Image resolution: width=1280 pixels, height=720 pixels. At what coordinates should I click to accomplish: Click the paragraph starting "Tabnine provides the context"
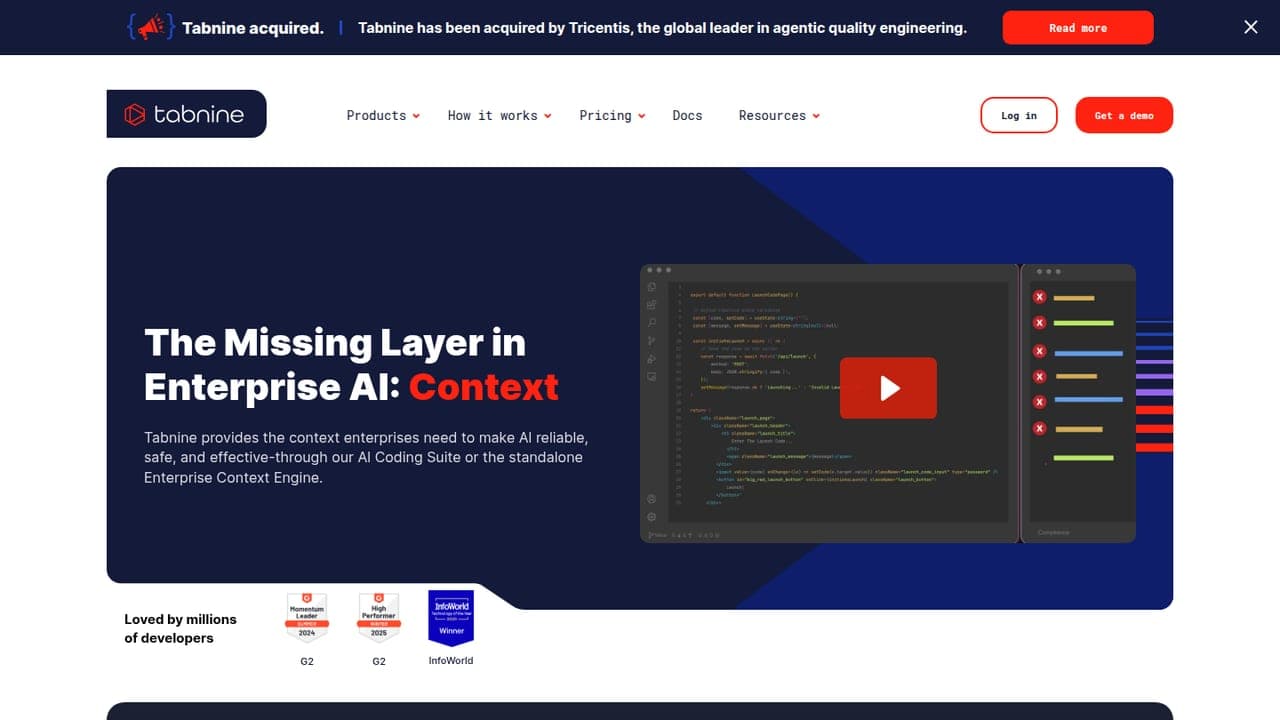coord(366,458)
